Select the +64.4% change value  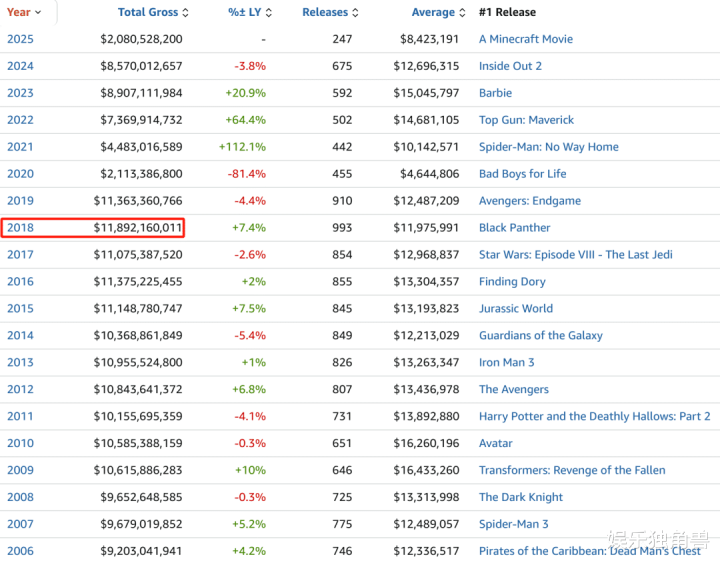(x=246, y=120)
